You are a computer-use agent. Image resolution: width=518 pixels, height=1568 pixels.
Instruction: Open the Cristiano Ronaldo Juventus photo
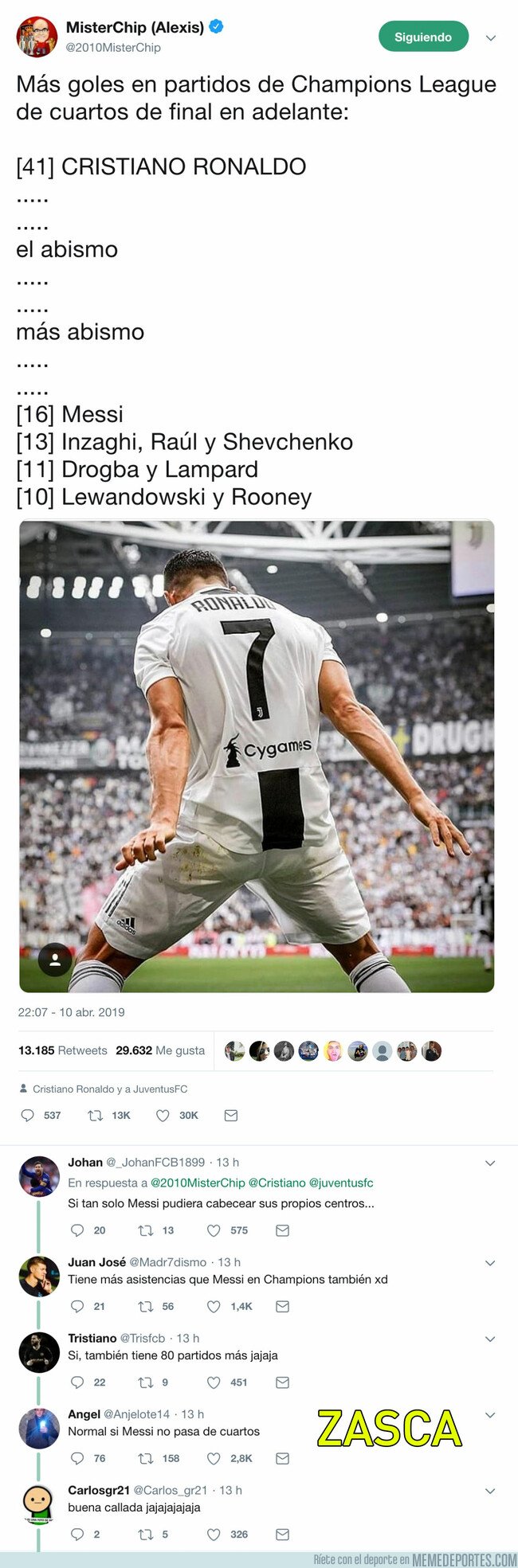point(257,757)
